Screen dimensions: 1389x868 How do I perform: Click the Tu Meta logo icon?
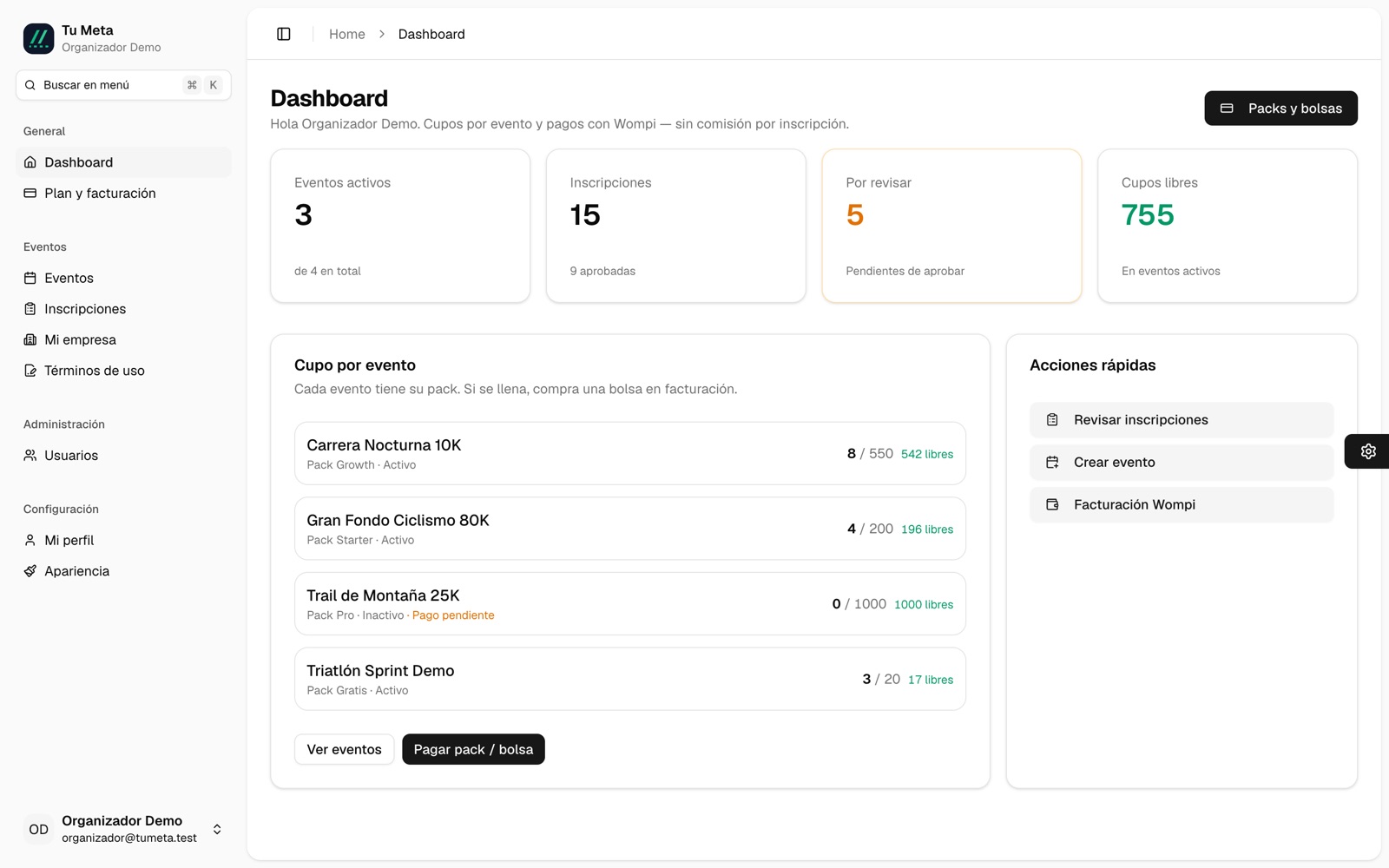coord(38,38)
